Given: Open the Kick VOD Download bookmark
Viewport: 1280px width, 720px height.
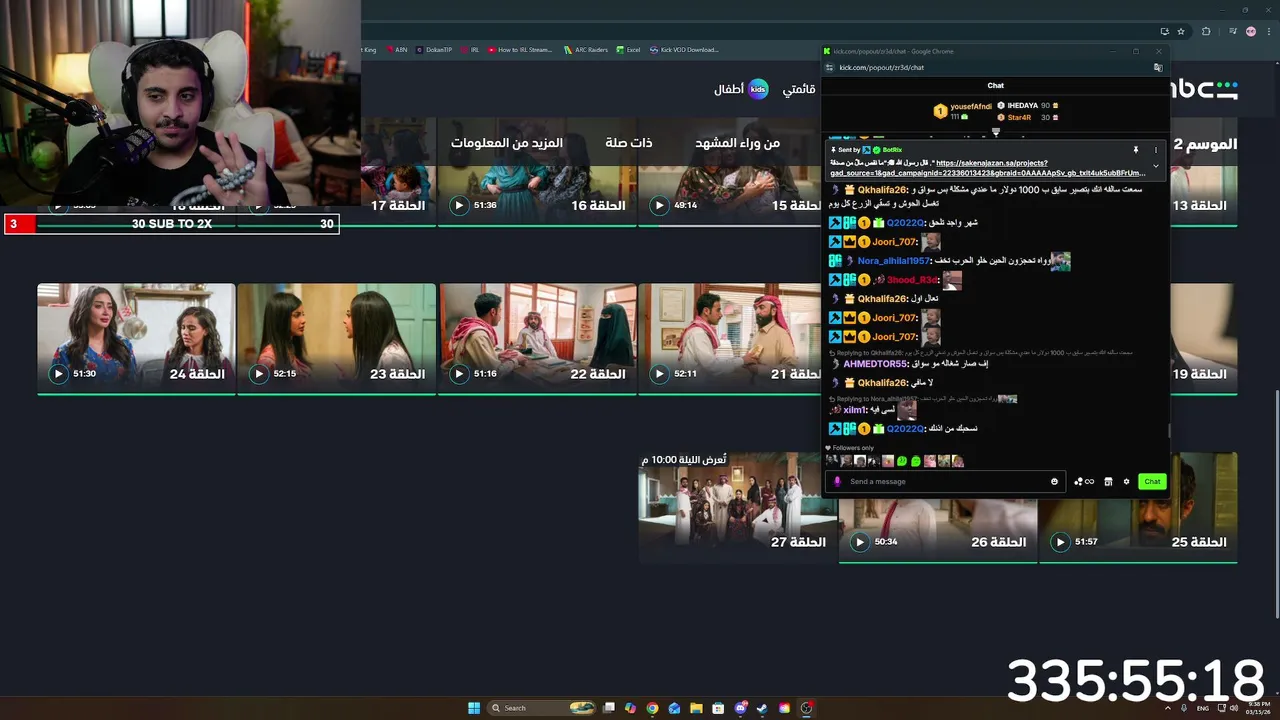Looking at the screenshot, I should click(x=683, y=49).
